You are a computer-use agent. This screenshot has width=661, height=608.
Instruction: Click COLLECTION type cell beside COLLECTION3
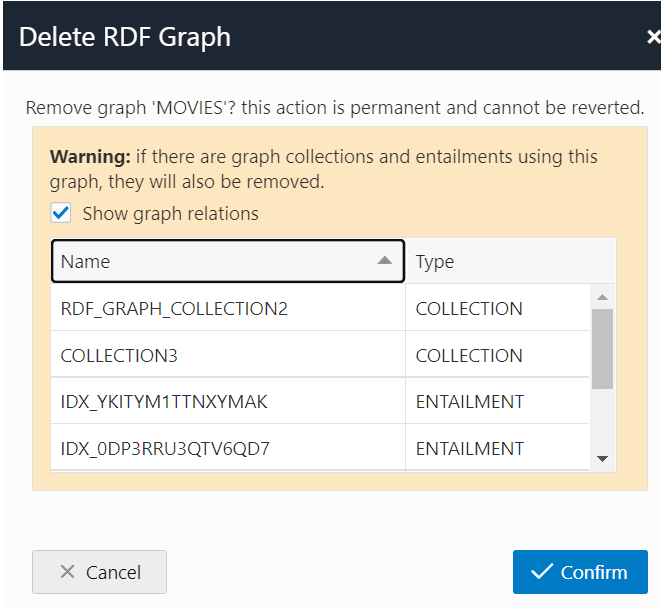tap(469, 356)
